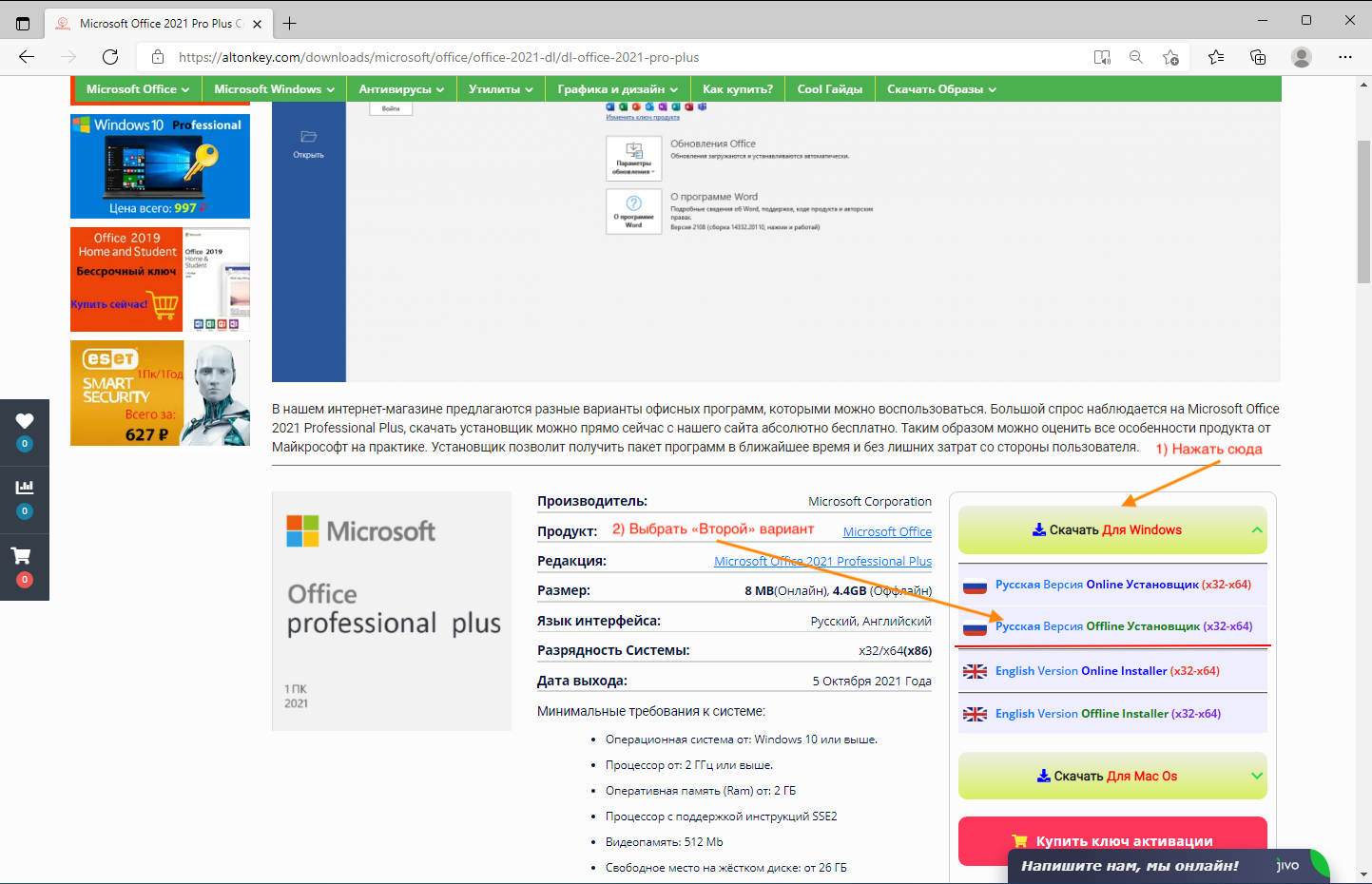This screenshot has width=1372, height=884.
Task: Go back to the previous page
Action: click(x=27, y=57)
